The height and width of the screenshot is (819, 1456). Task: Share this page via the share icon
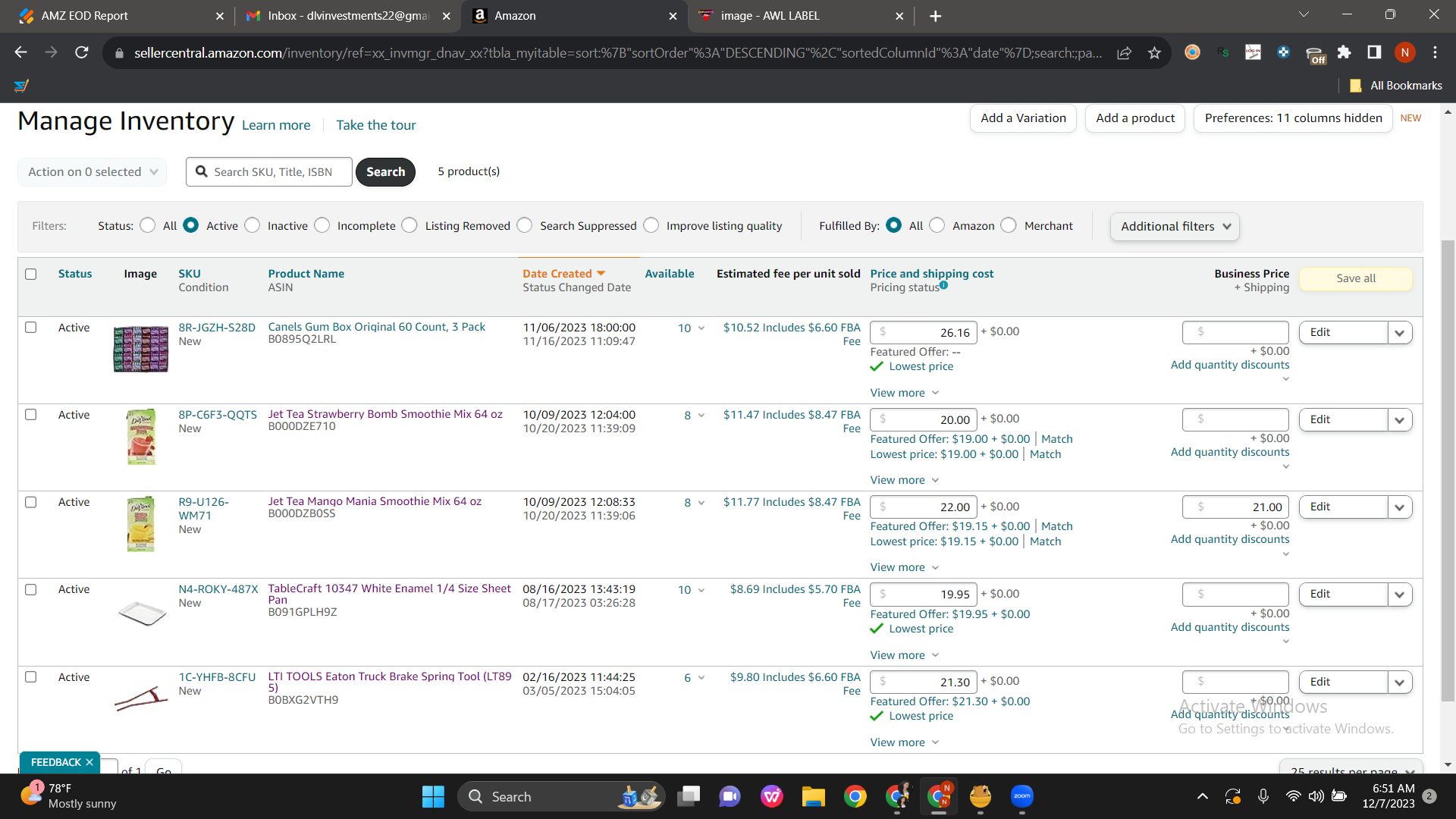1125,52
